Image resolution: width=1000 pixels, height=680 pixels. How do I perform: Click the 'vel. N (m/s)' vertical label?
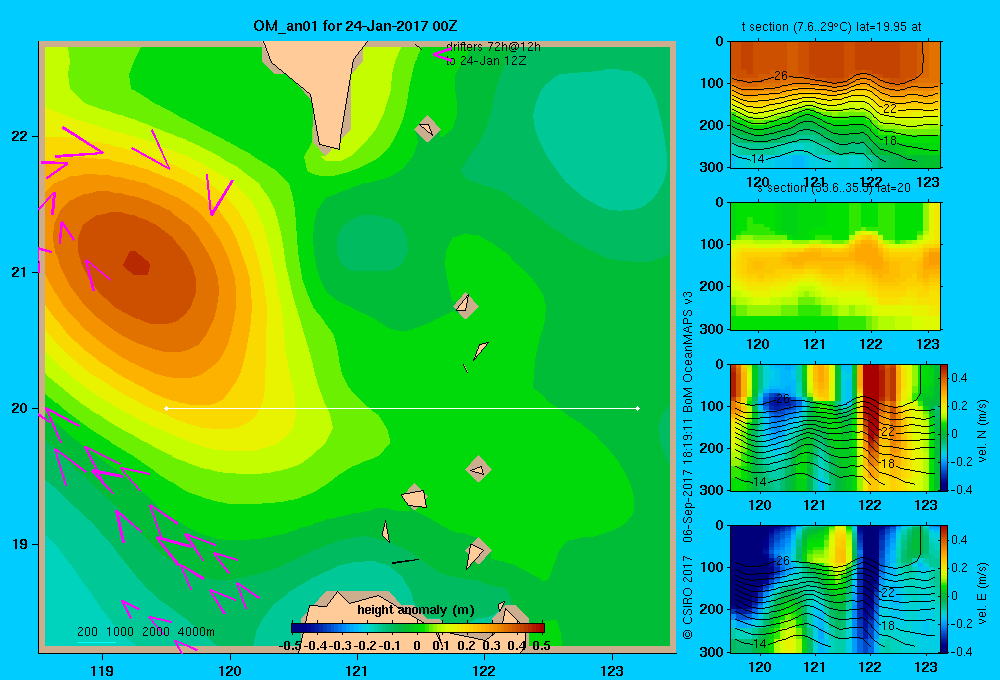pyautogui.click(x=982, y=431)
